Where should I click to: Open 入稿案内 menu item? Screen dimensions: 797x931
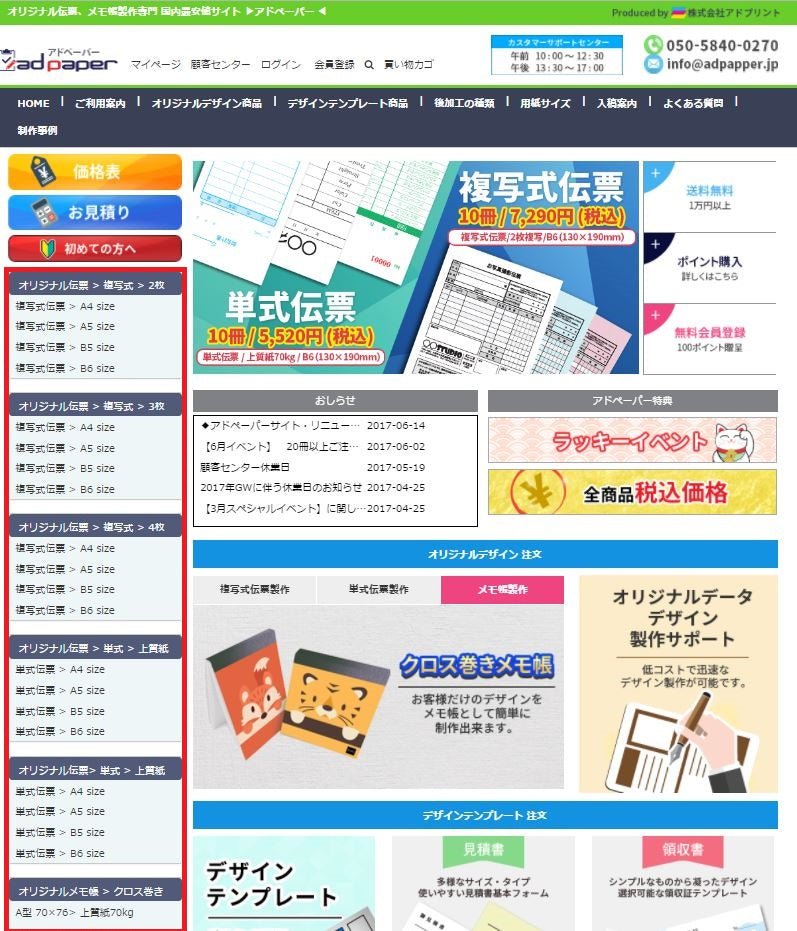click(616, 103)
